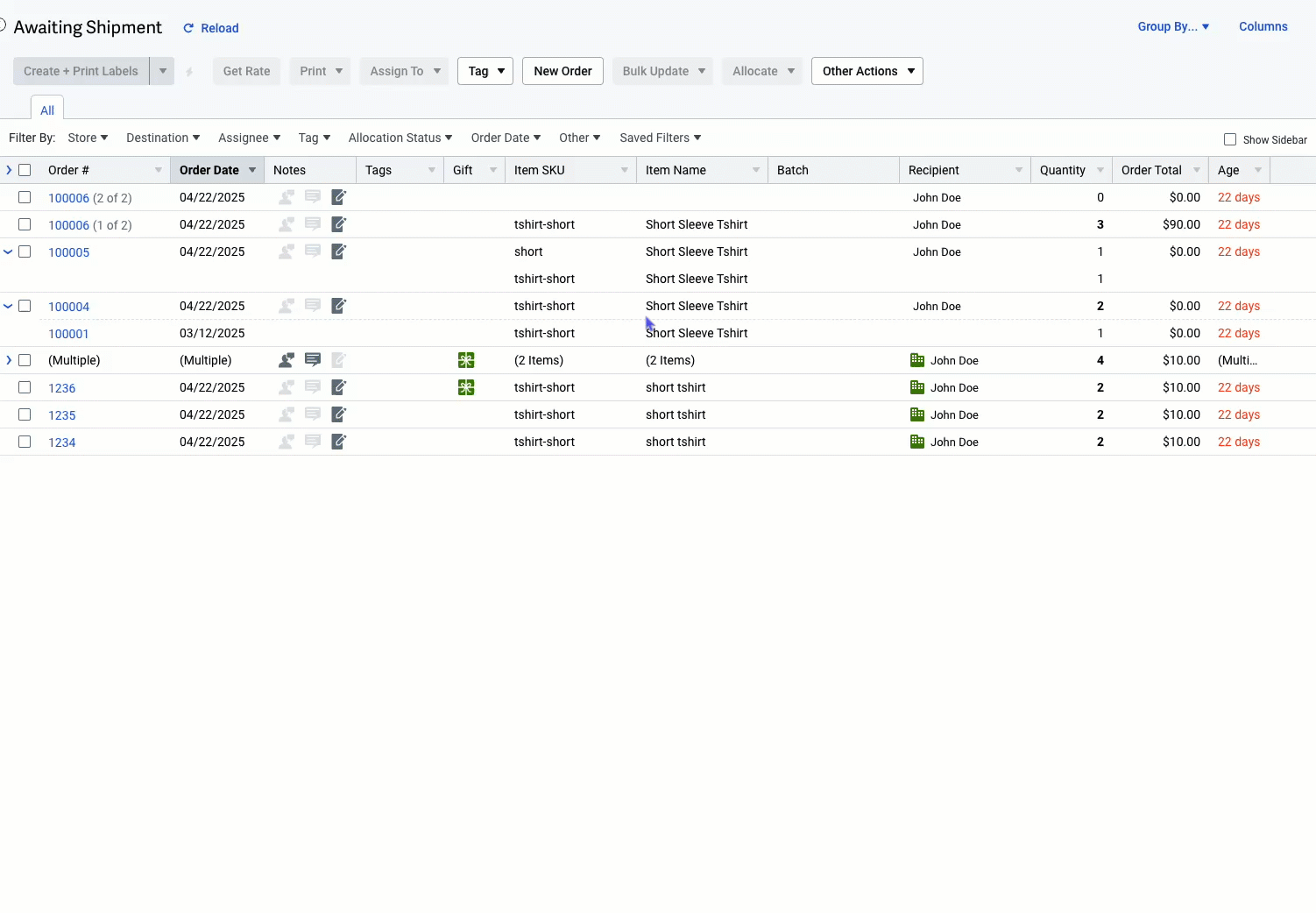
Task: Click the New Order button
Action: [562, 71]
